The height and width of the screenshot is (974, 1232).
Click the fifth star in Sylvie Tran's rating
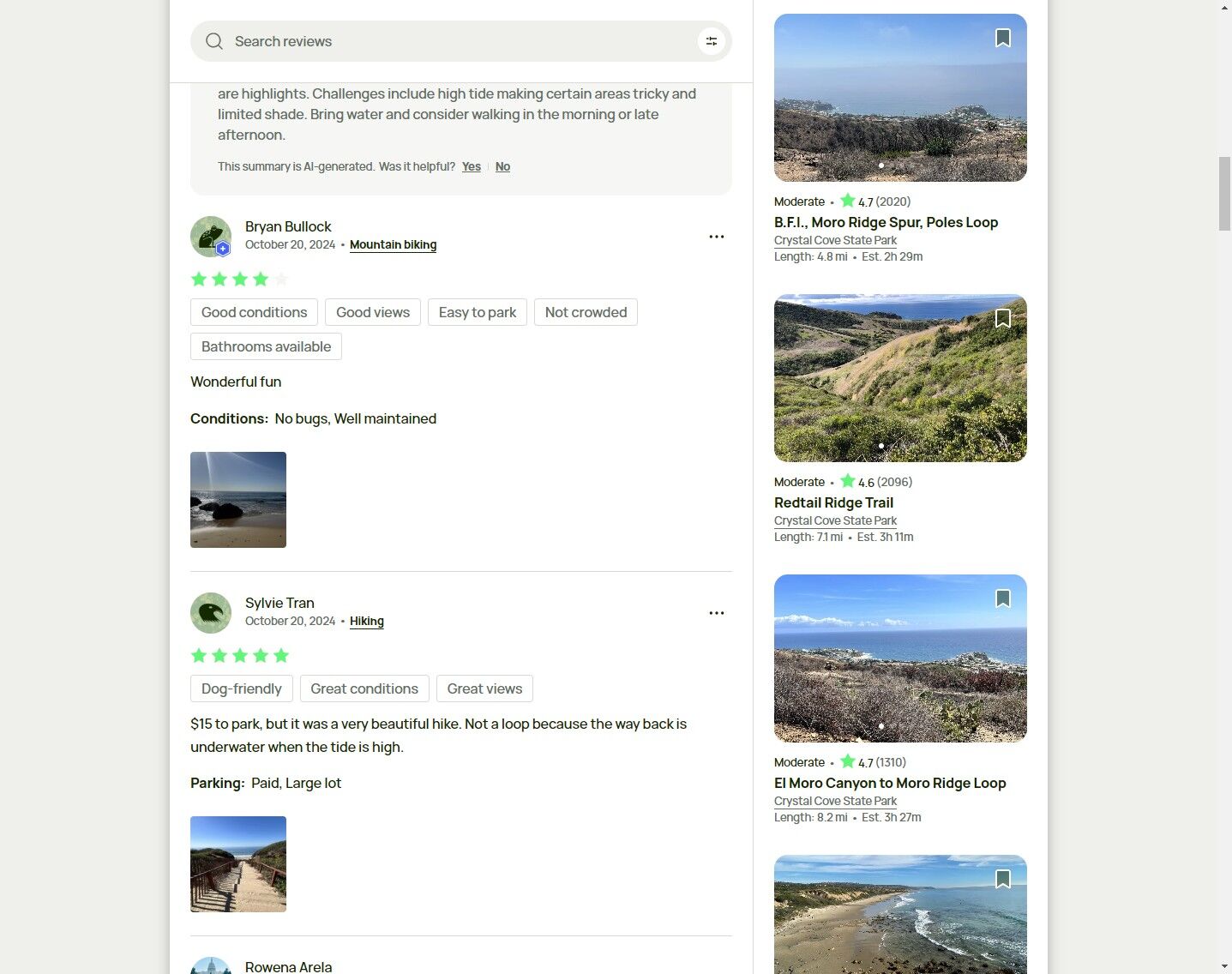coord(281,655)
